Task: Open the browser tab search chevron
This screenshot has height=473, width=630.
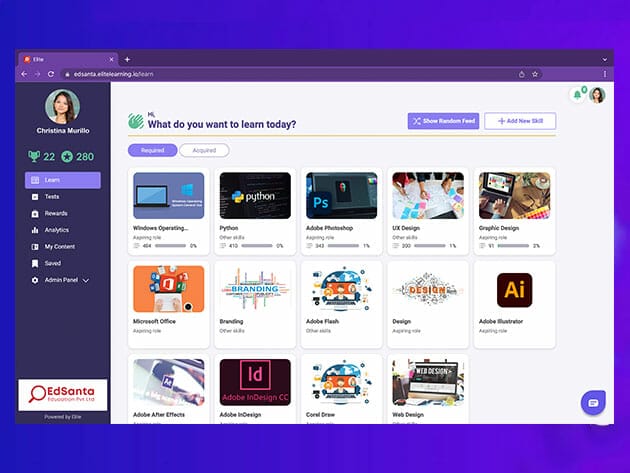Action: [603, 59]
